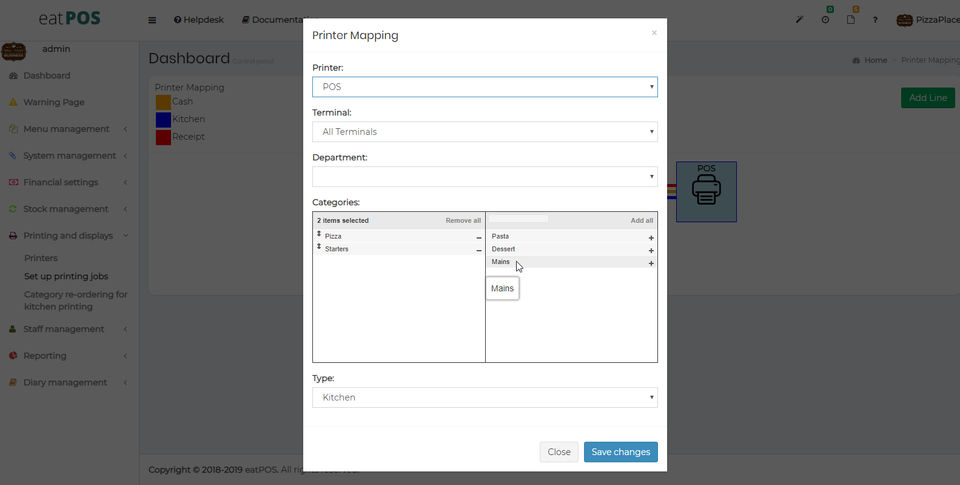Click Remove all in selected categories

(x=463, y=221)
